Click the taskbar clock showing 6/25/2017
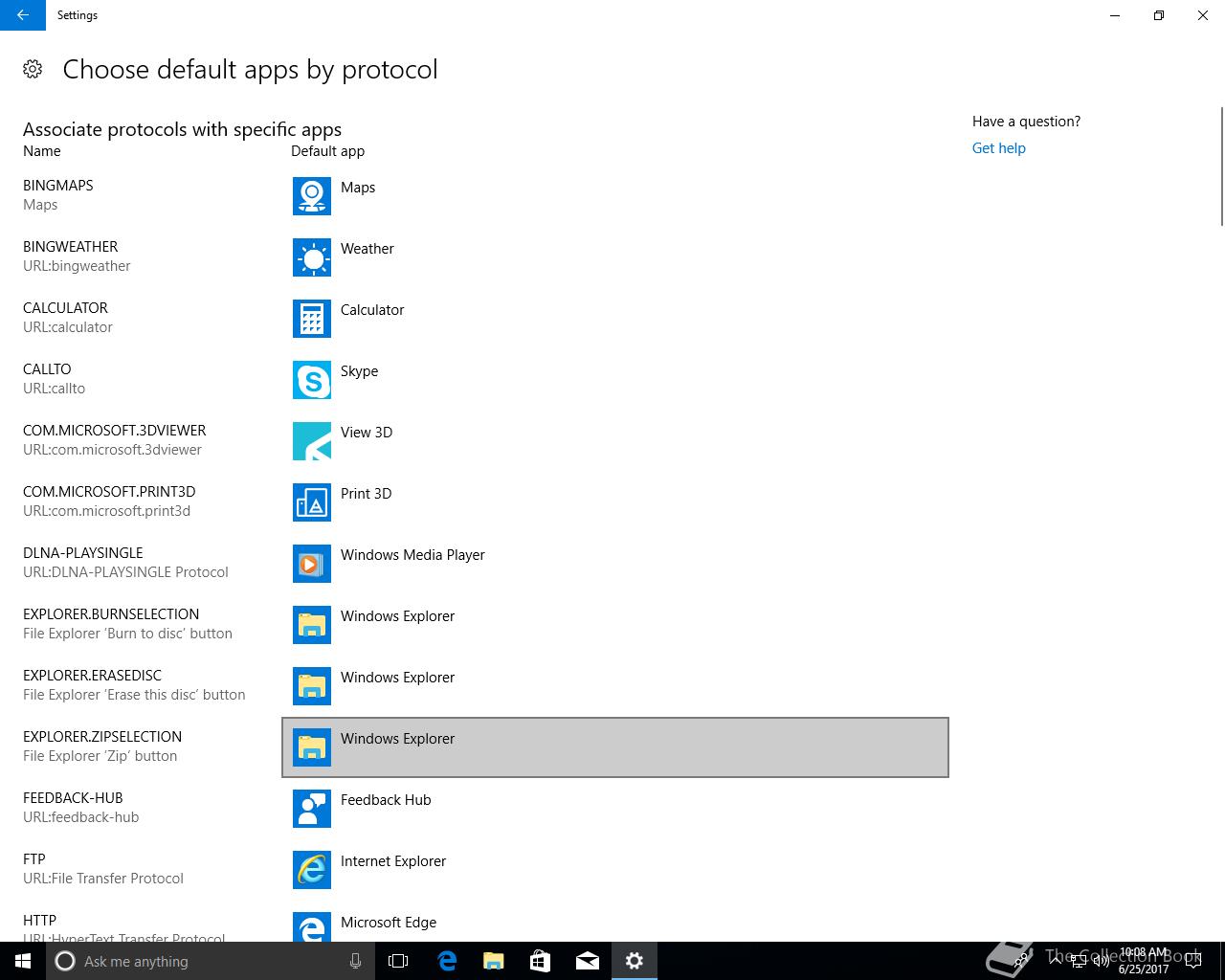 (x=1144, y=961)
